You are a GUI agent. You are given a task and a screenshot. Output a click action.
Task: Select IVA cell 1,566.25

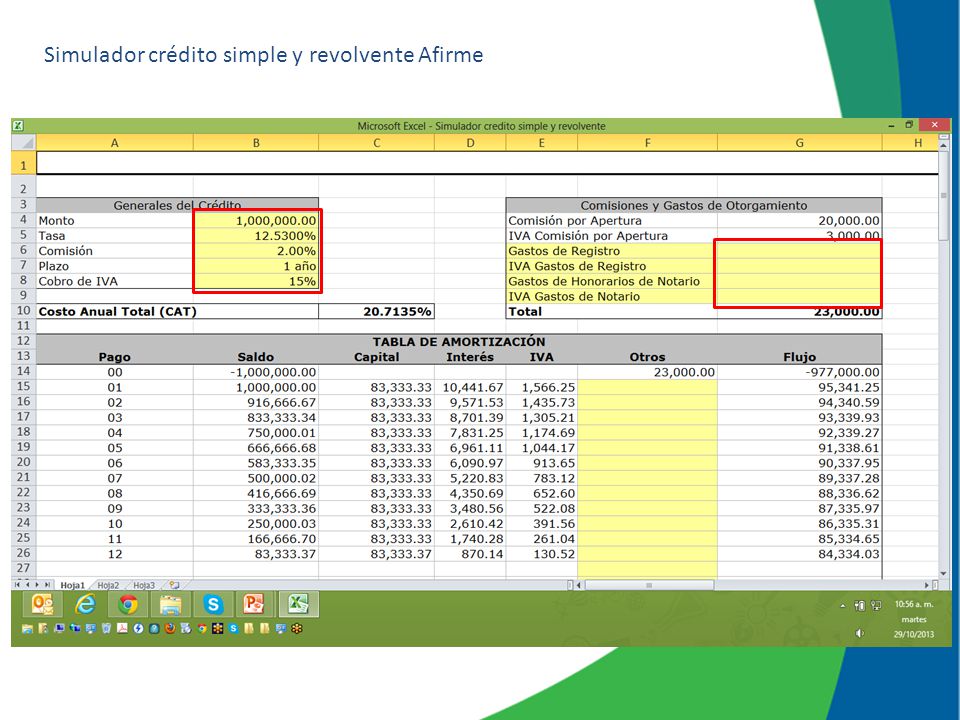click(x=542, y=388)
